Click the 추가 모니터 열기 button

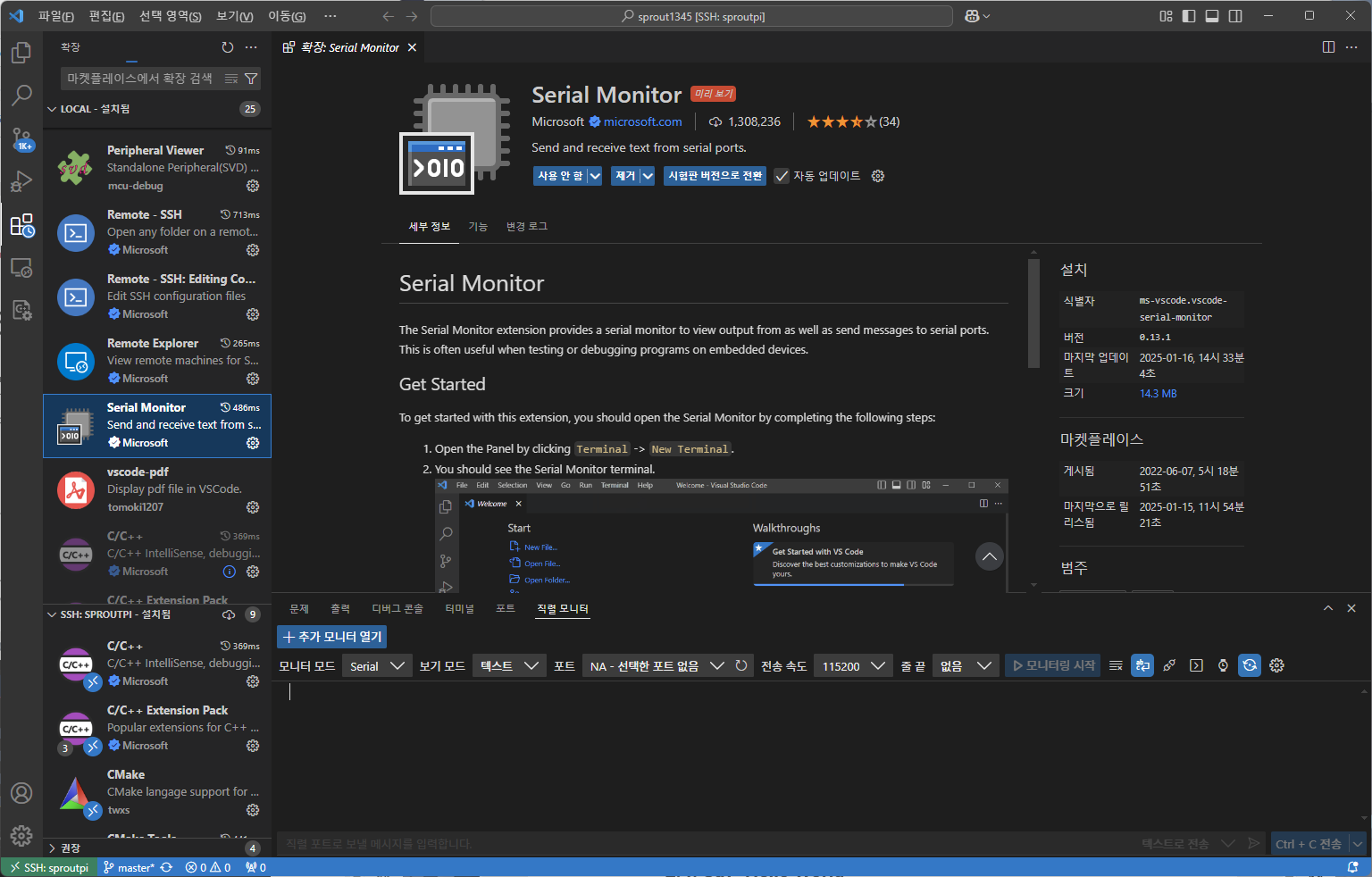coord(332,637)
